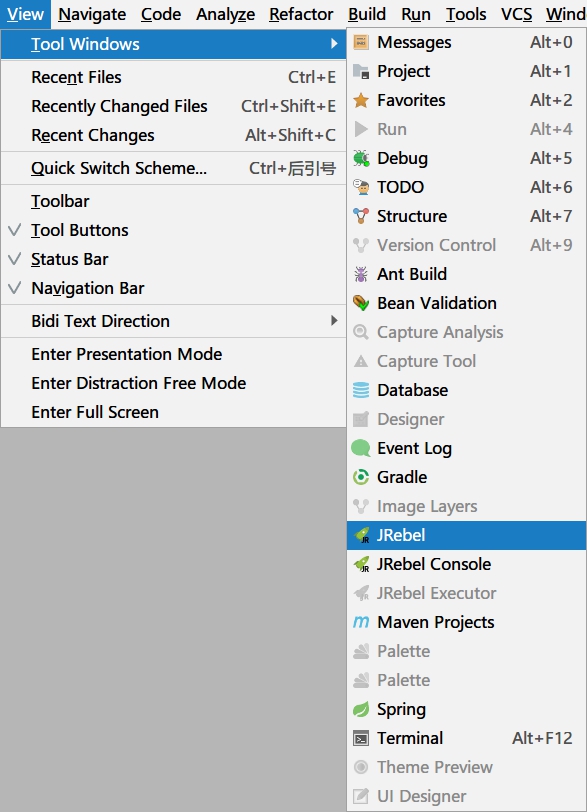Select Enter Presentation Mode

[x=173, y=354]
